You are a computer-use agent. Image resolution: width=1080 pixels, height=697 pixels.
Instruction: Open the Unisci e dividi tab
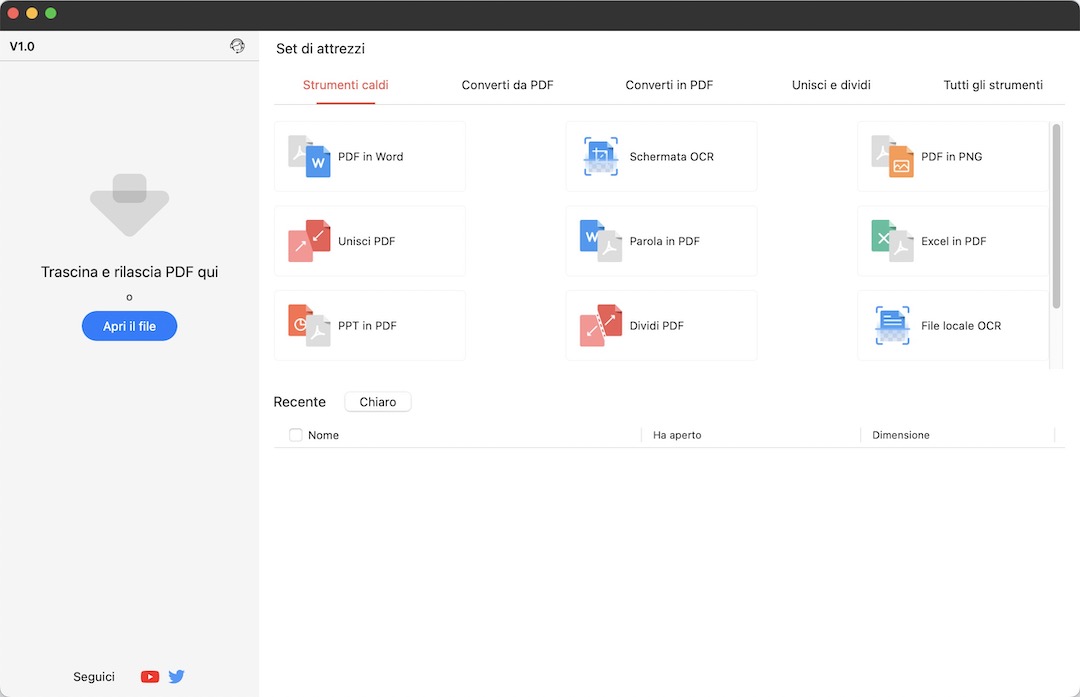pos(830,85)
